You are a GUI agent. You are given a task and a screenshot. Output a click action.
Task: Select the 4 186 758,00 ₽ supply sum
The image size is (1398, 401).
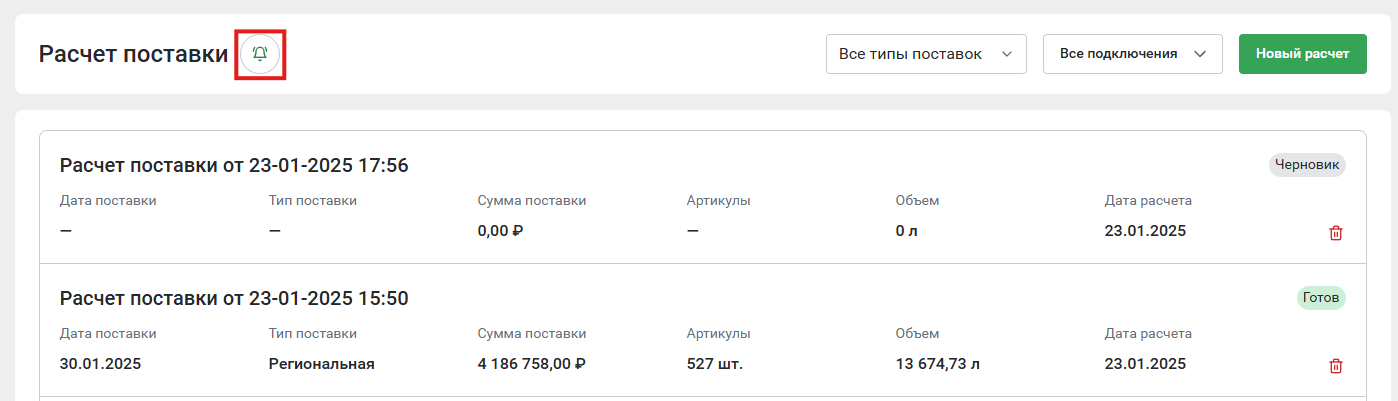click(531, 364)
